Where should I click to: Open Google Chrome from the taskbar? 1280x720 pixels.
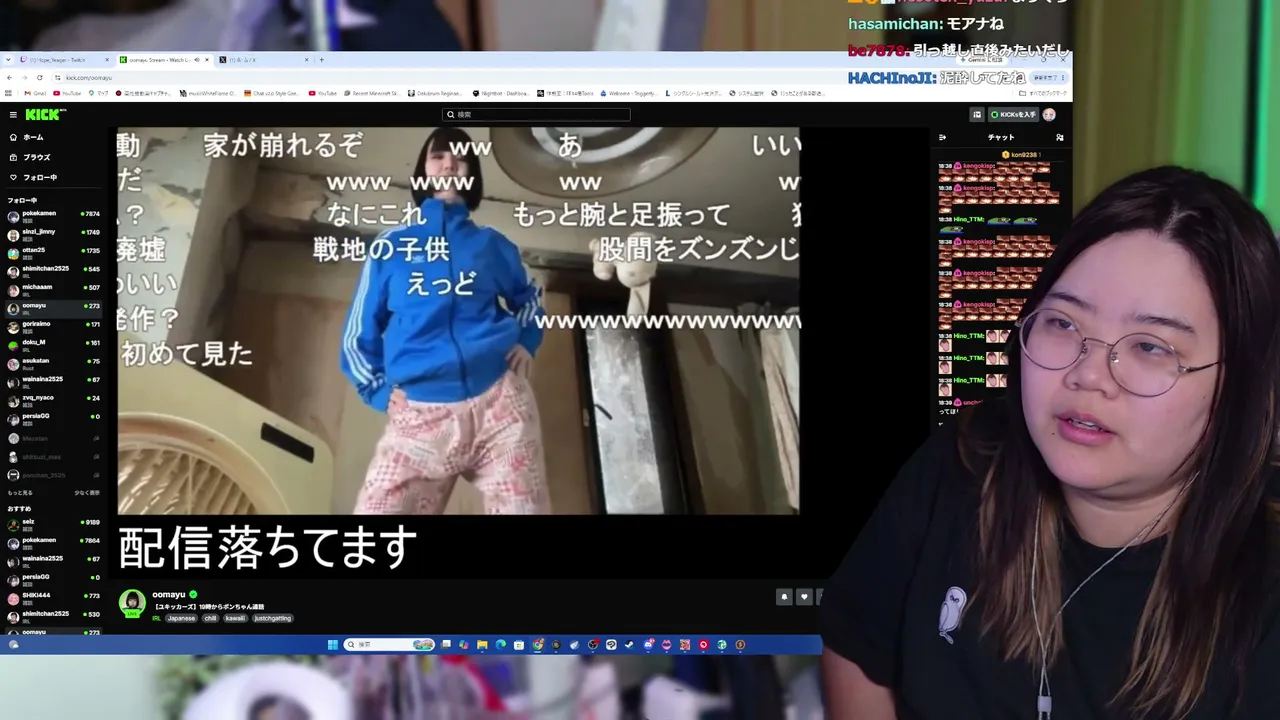tap(537, 645)
